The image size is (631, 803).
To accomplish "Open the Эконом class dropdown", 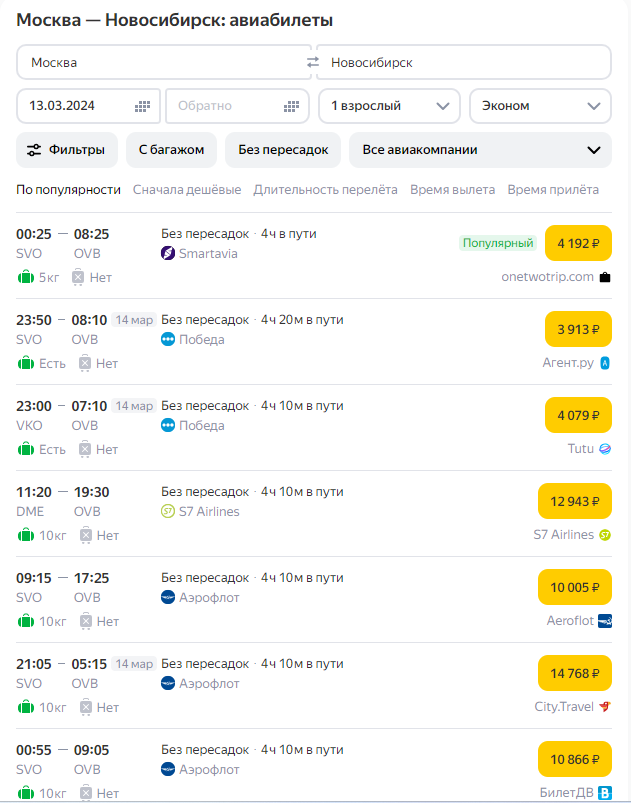I will pyautogui.click(x=540, y=106).
